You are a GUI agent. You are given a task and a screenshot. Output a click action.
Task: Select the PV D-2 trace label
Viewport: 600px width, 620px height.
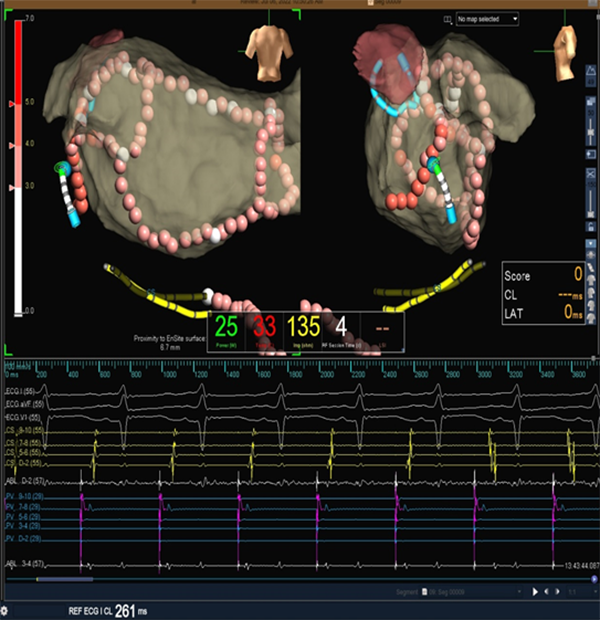[x=23, y=539]
